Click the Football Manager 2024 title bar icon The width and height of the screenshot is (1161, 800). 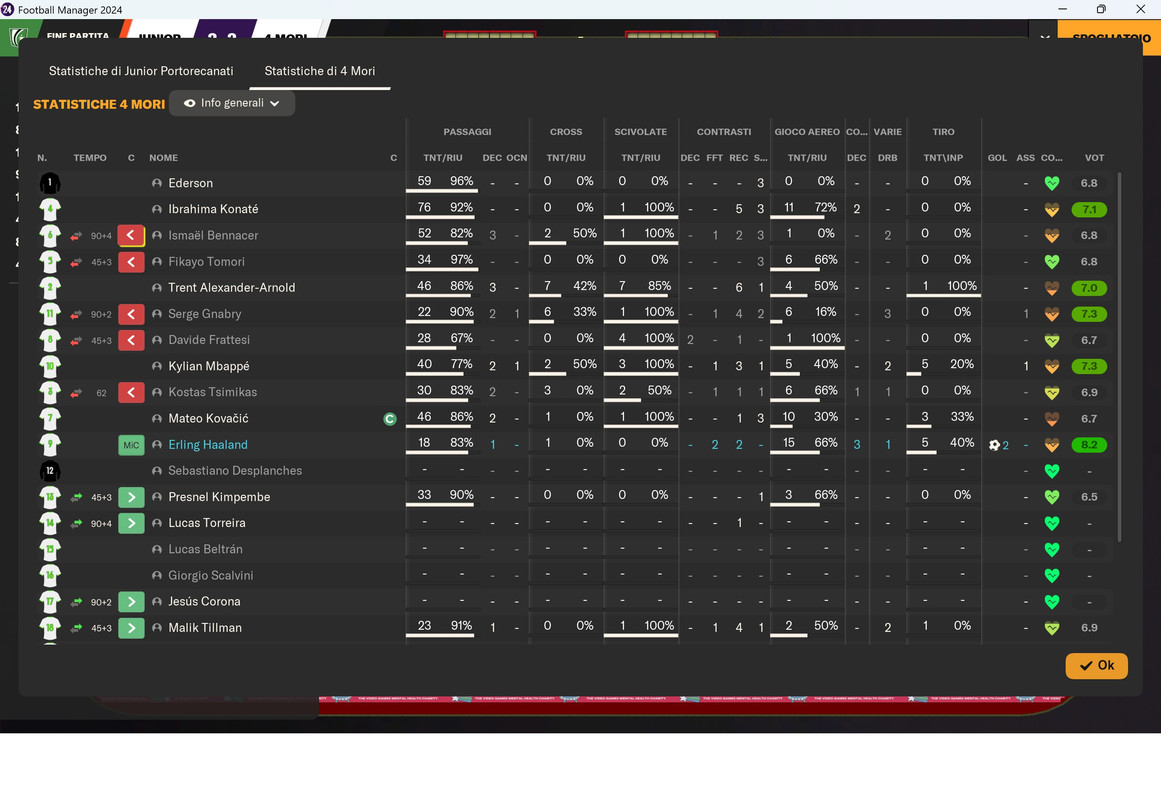7,10
